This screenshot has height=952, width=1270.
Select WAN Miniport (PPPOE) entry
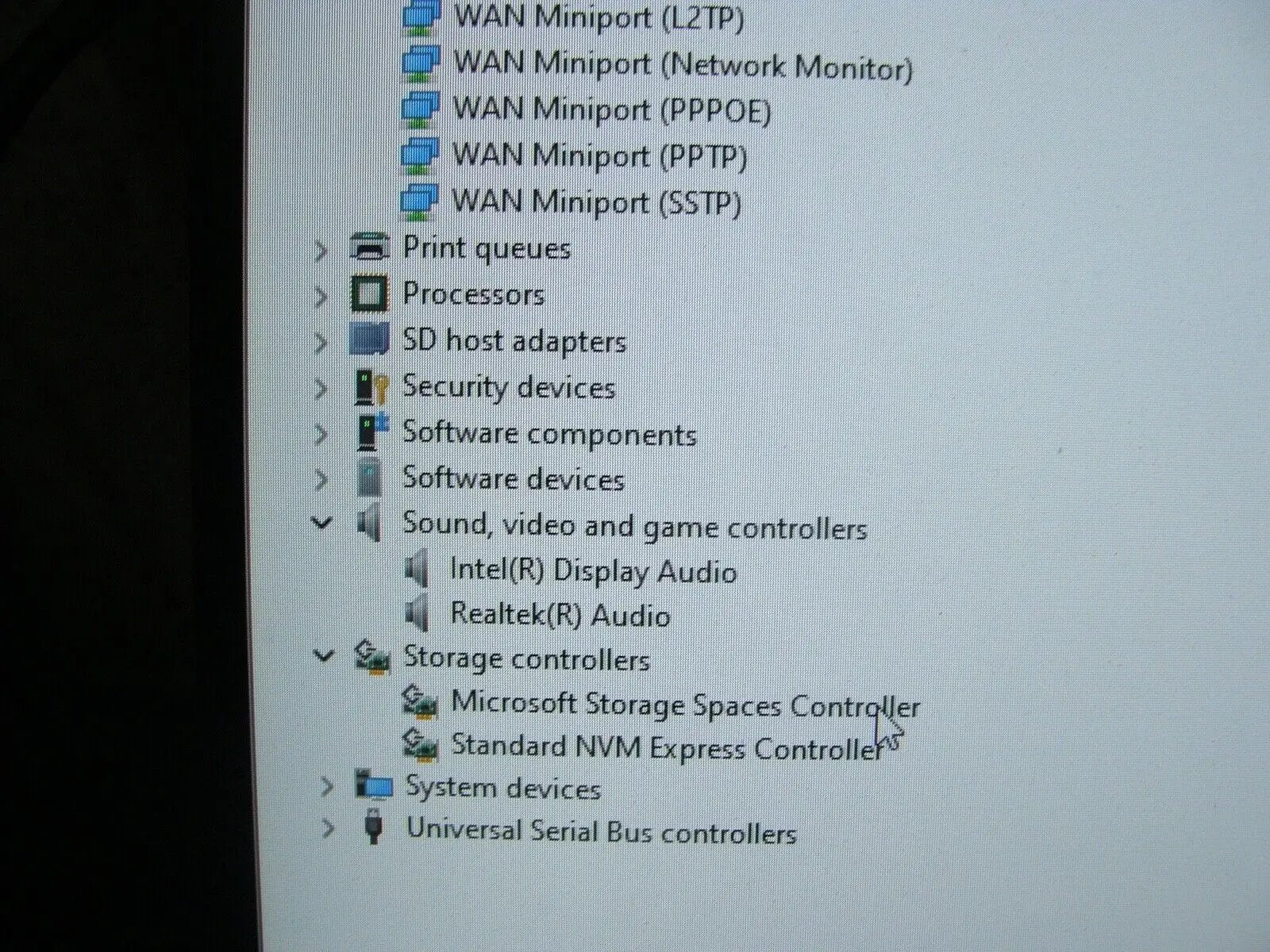(611, 109)
